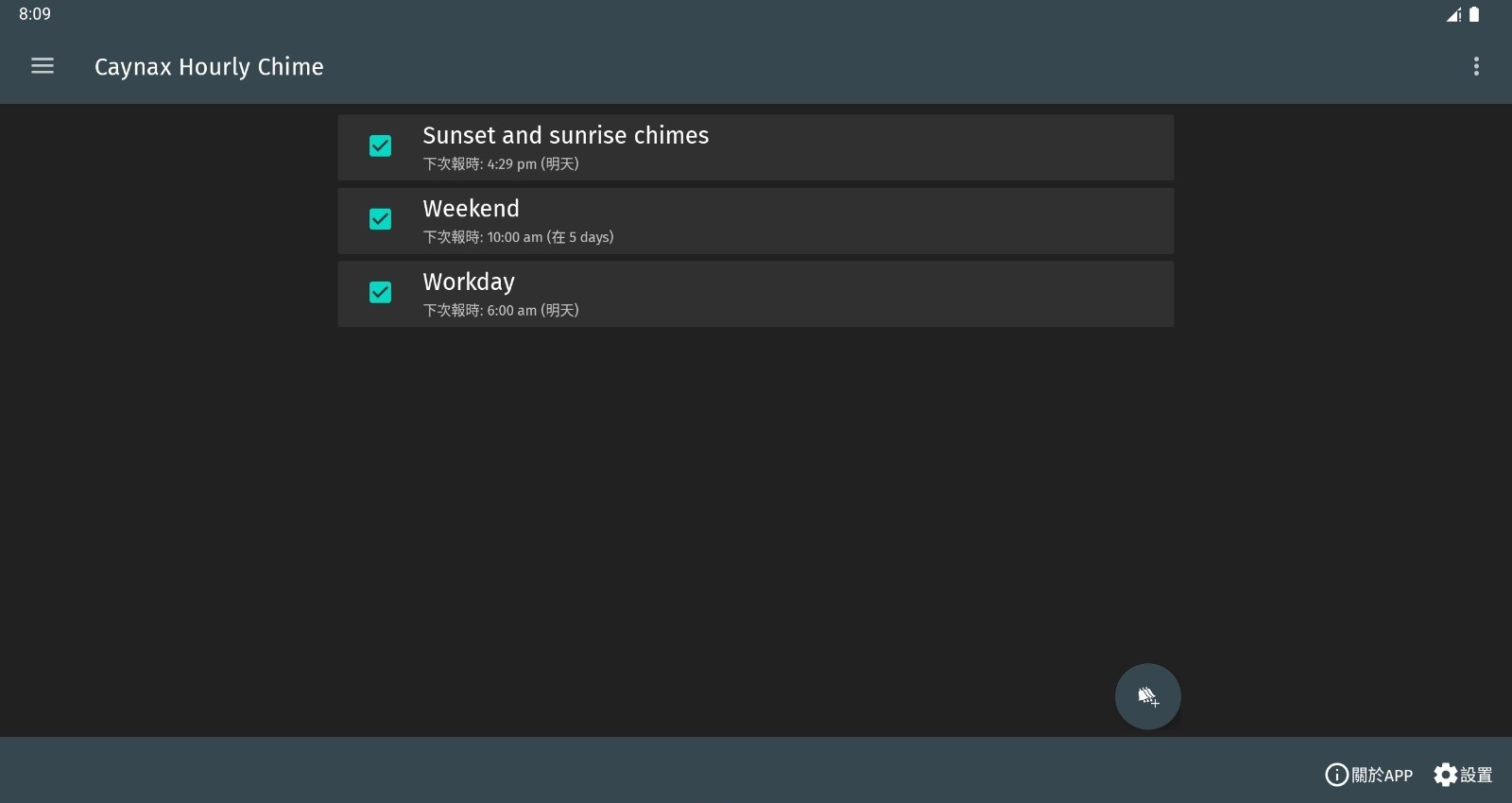Tap the Caynax Hourly Chime title
The height and width of the screenshot is (803, 1512).
(209, 67)
